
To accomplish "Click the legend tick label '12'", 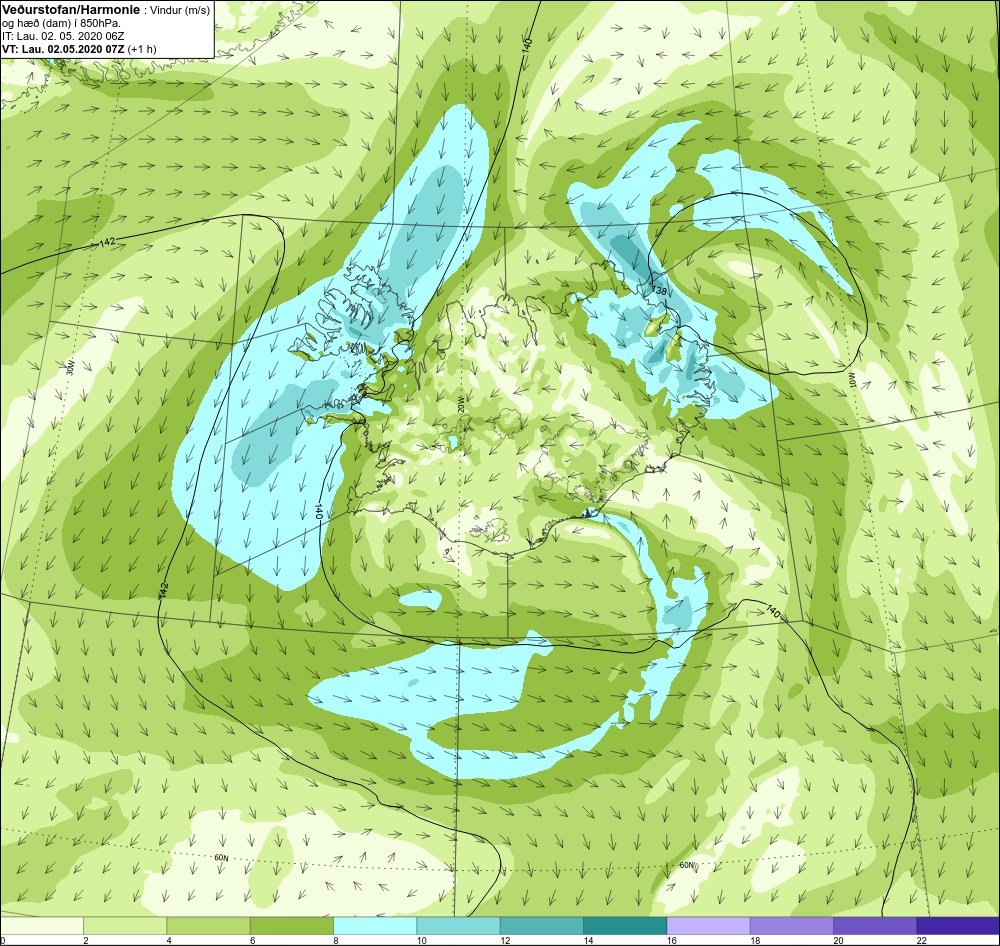I will tap(505, 940).
